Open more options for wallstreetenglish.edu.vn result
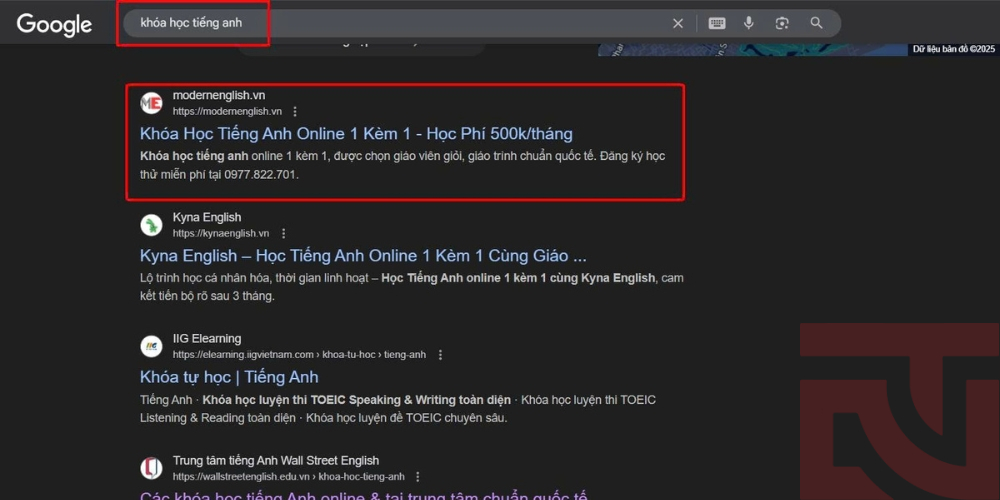The height and width of the screenshot is (500, 1000). tap(418, 476)
